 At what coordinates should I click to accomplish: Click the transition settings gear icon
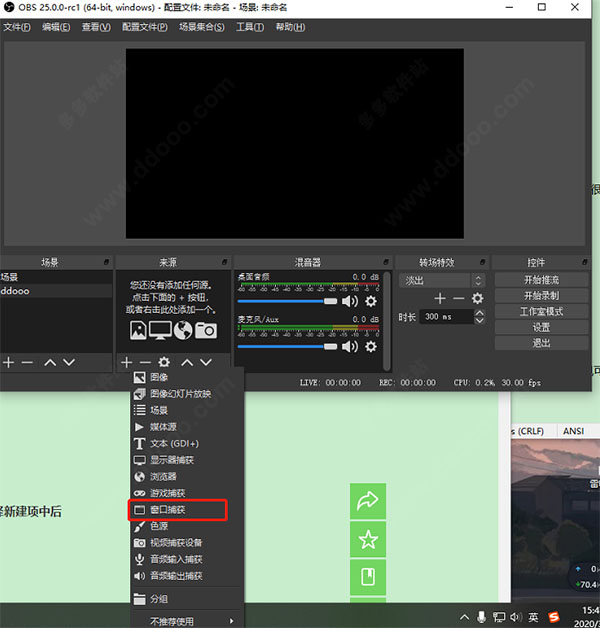(x=477, y=298)
